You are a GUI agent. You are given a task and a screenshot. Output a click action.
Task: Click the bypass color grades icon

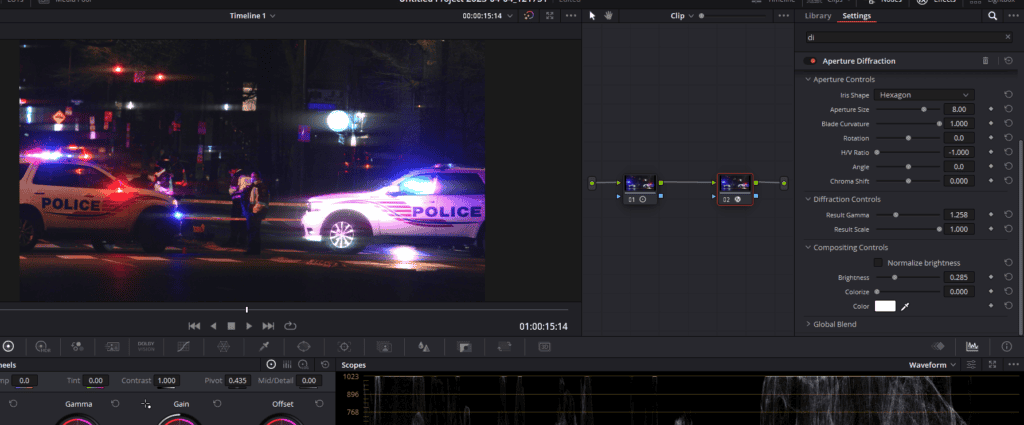click(529, 16)
